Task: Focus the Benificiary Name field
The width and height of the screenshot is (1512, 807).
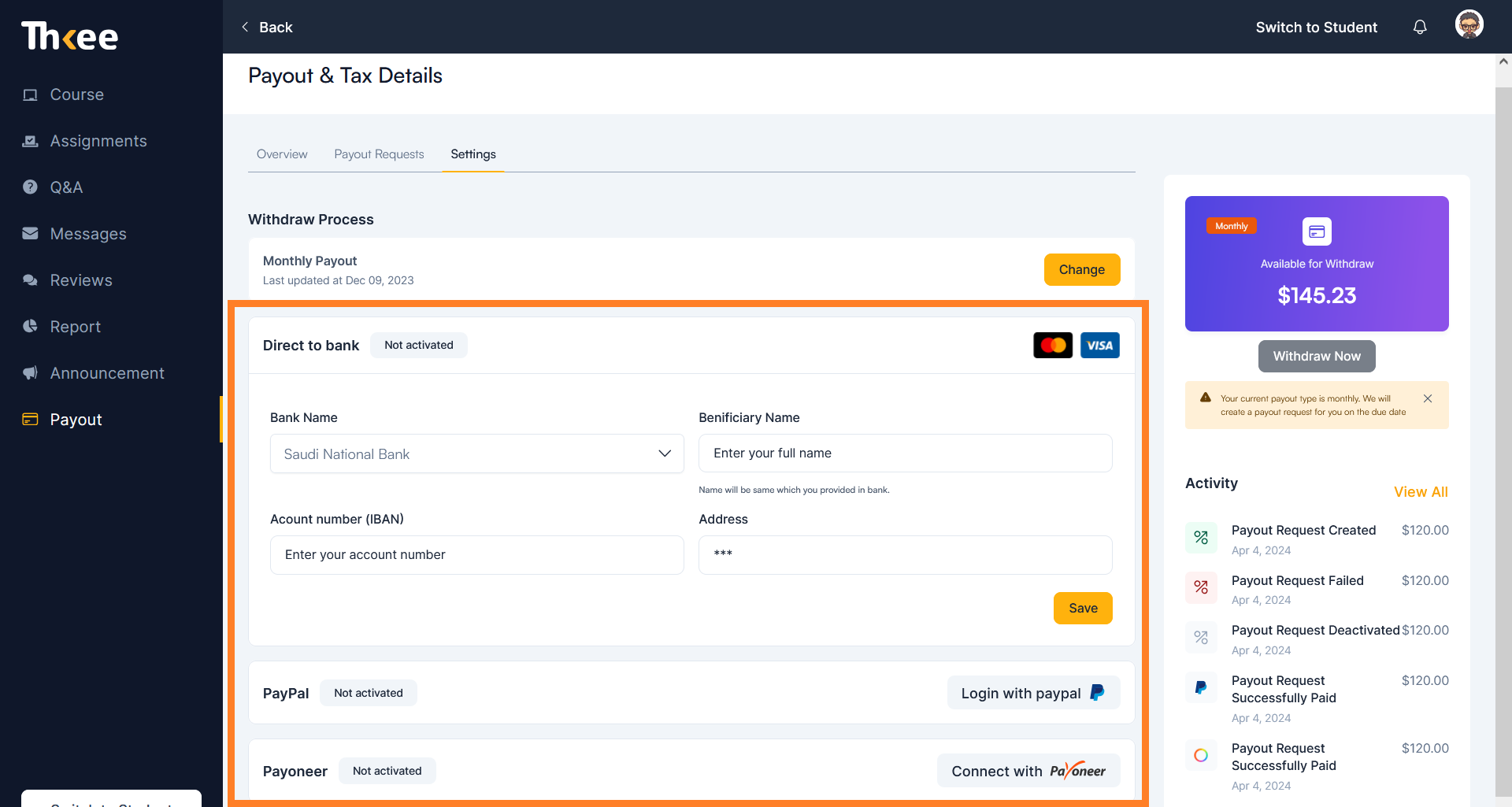Action: tap(906, 453)
